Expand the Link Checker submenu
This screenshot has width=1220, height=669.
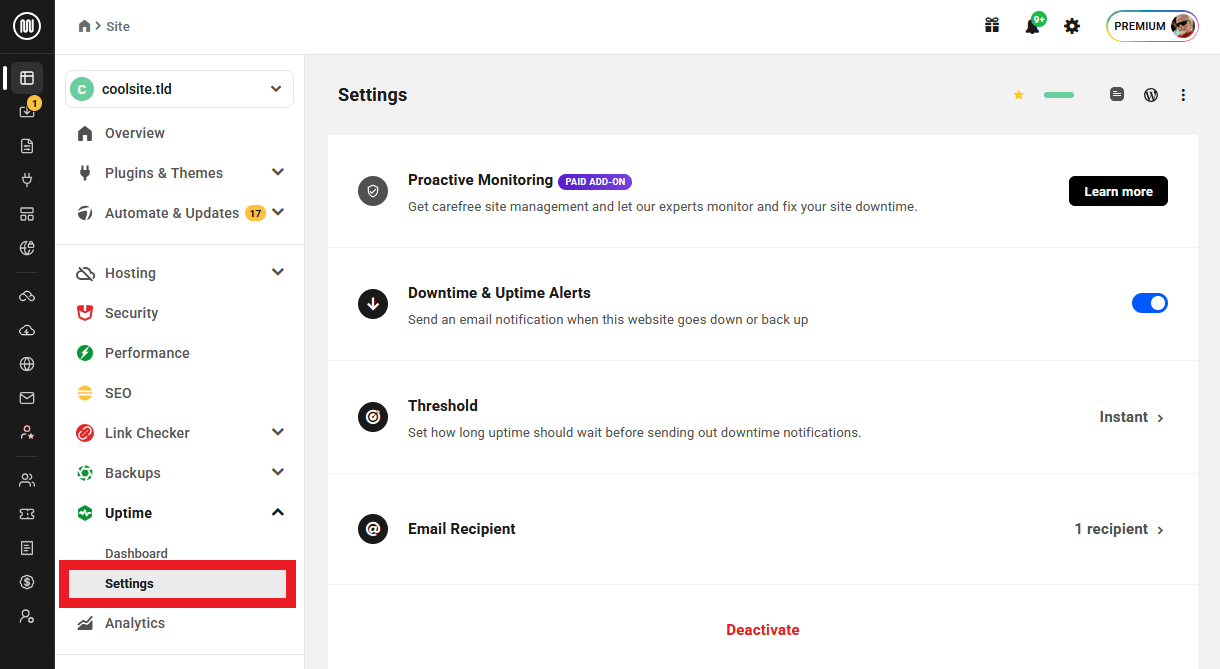pos(278,432)
